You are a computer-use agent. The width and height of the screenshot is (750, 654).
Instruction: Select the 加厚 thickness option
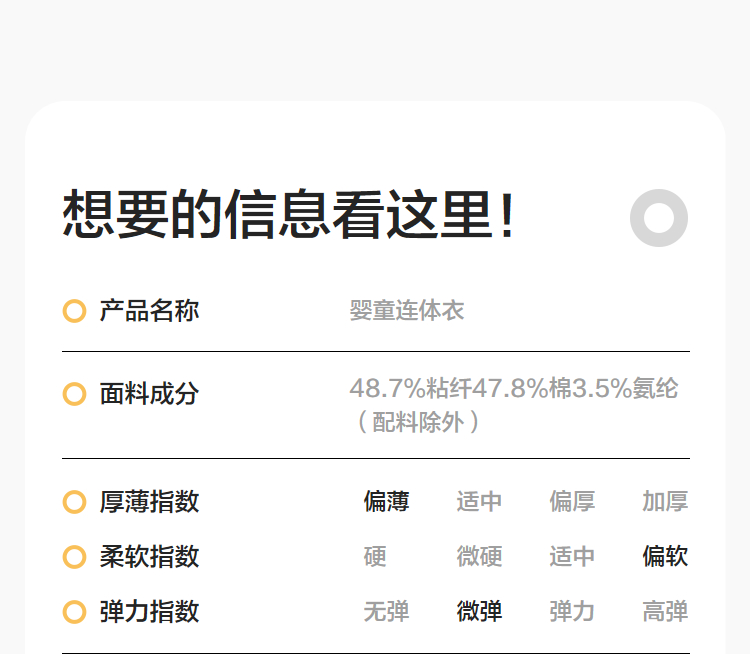point(665,501)
